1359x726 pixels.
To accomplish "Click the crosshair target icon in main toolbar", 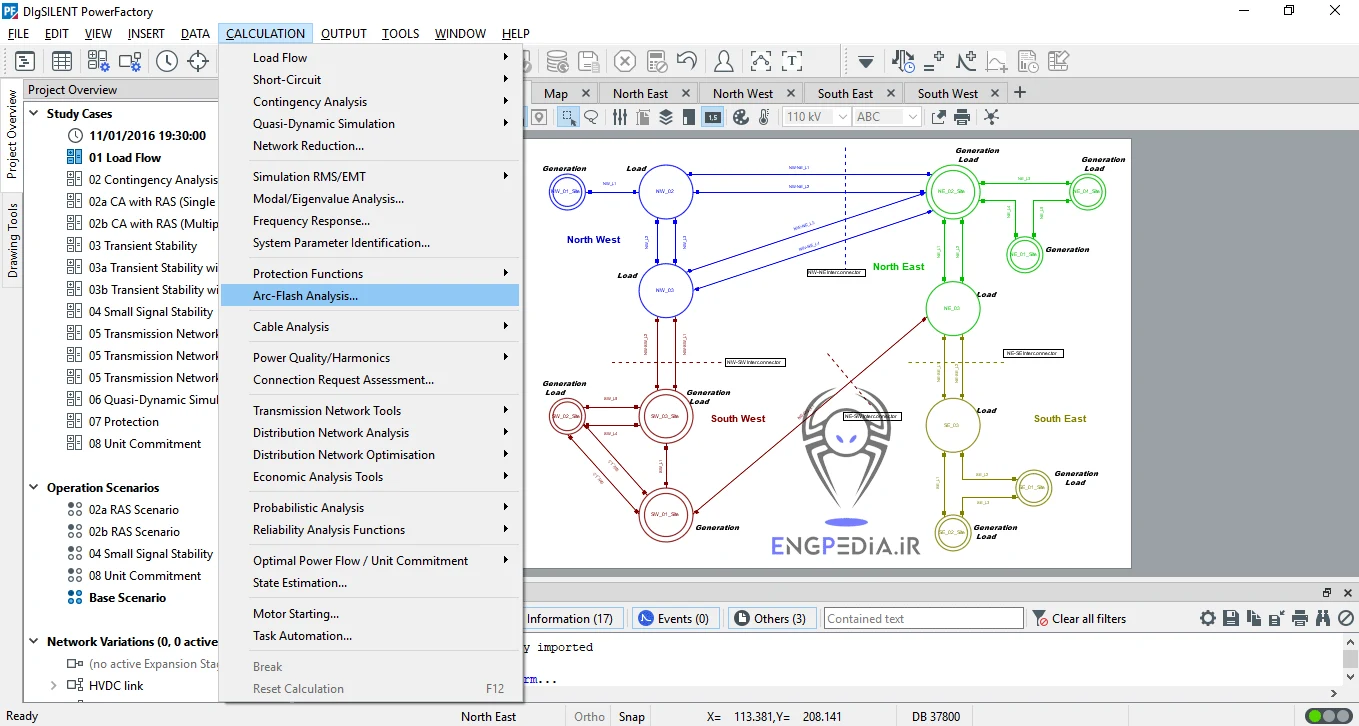I will pos(198,61).
